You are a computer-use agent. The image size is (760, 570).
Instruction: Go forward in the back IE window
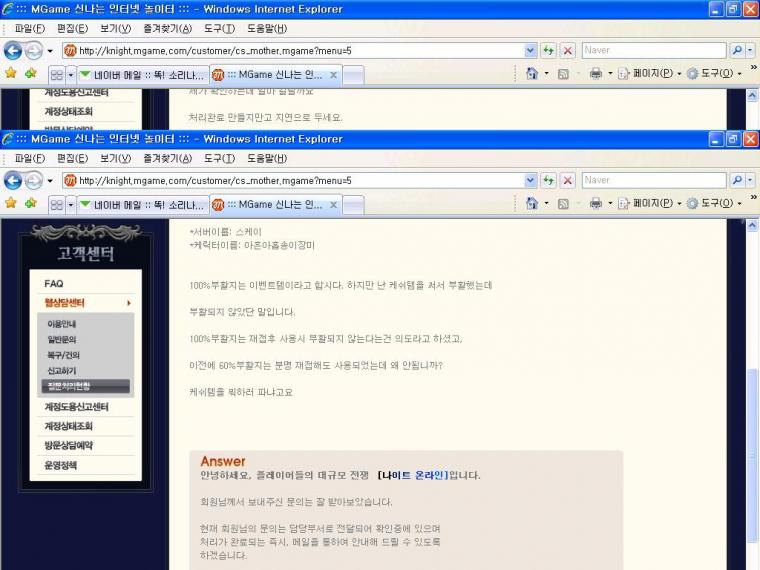click(x=33, y=50)
